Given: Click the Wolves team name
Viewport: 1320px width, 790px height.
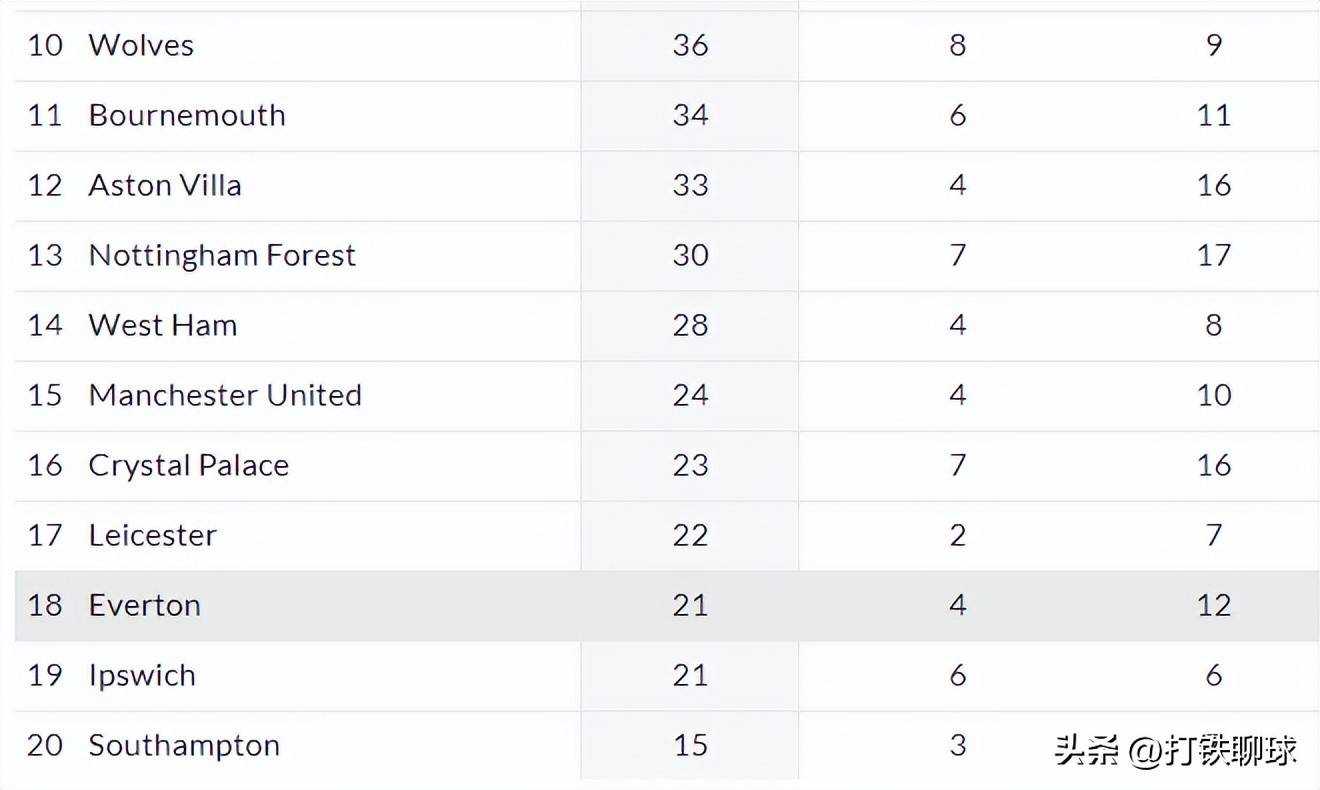Looking at the screenshot, I should point(141,45).
